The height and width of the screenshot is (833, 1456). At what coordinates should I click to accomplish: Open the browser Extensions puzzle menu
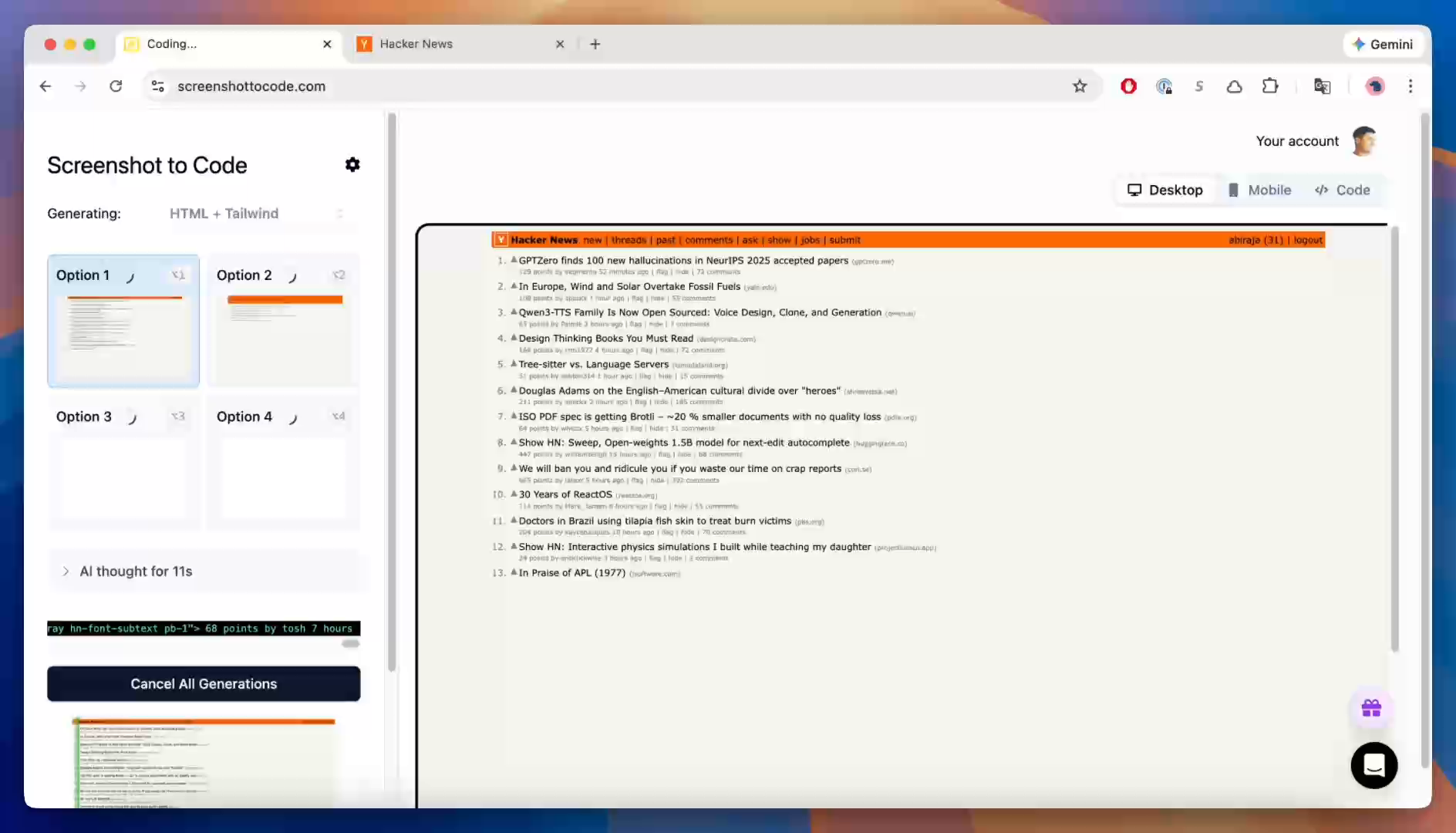click(1270, 86)
